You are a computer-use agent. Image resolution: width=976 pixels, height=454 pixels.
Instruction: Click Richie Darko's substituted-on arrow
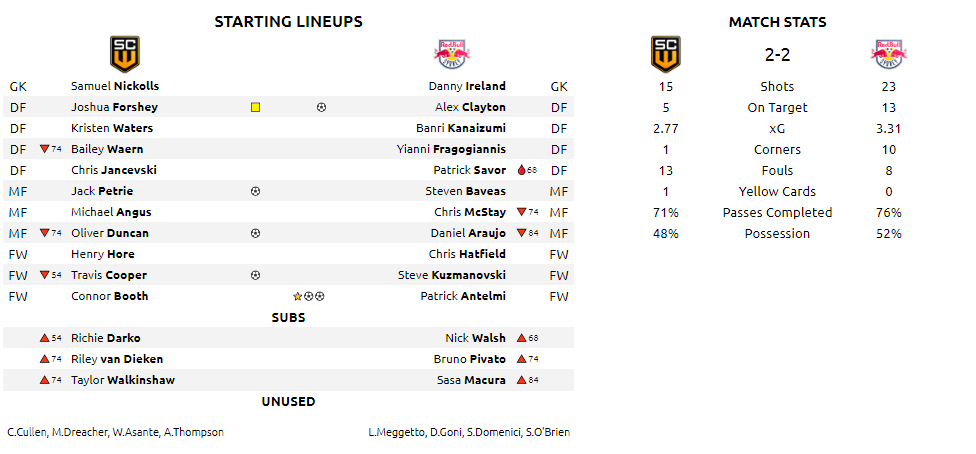(44, 338)
